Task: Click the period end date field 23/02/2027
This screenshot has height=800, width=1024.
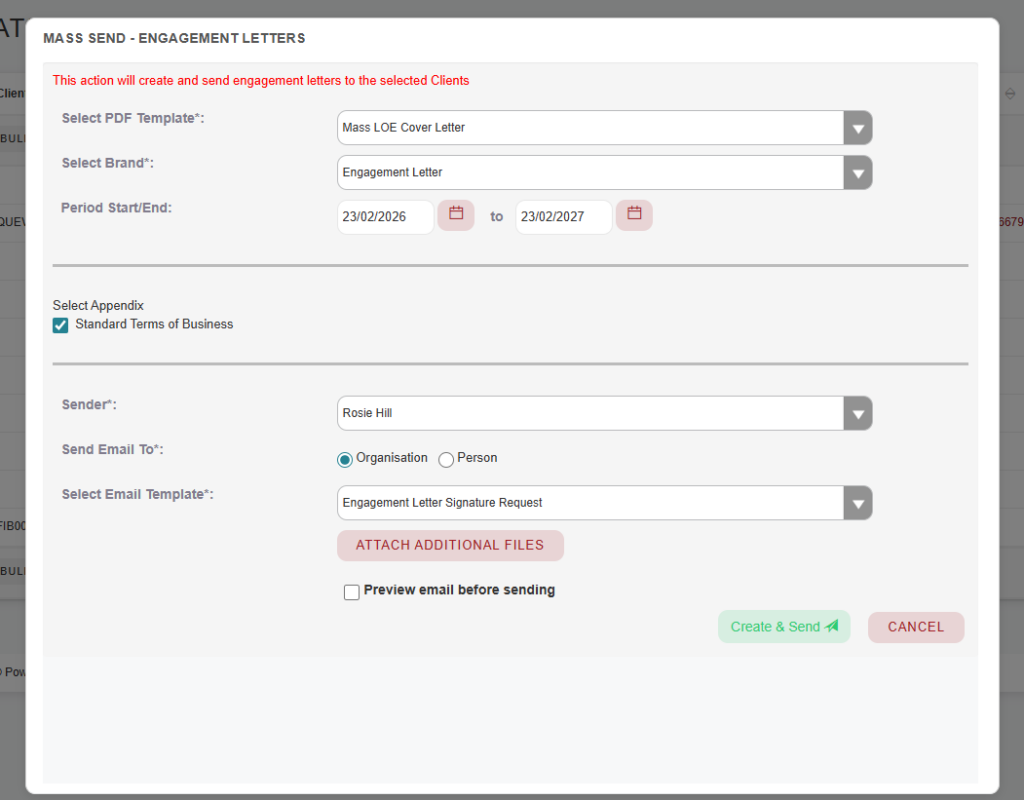Action: coord(563,217)
